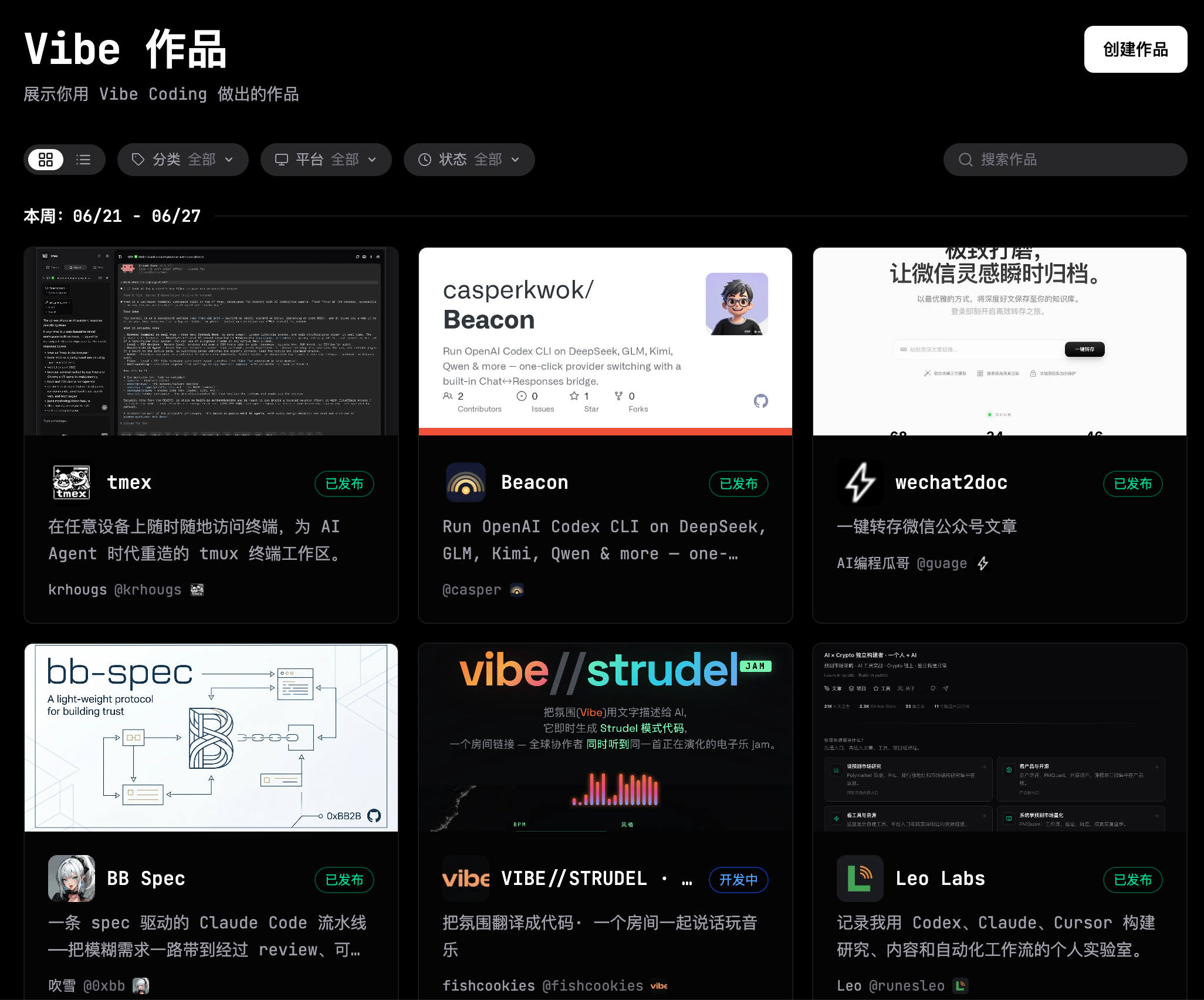Image resolution: width=1204 pixels, height=1000 pixels.
Task: Click the Contributors icon in Beacon preview
Action: pos(448,396)
